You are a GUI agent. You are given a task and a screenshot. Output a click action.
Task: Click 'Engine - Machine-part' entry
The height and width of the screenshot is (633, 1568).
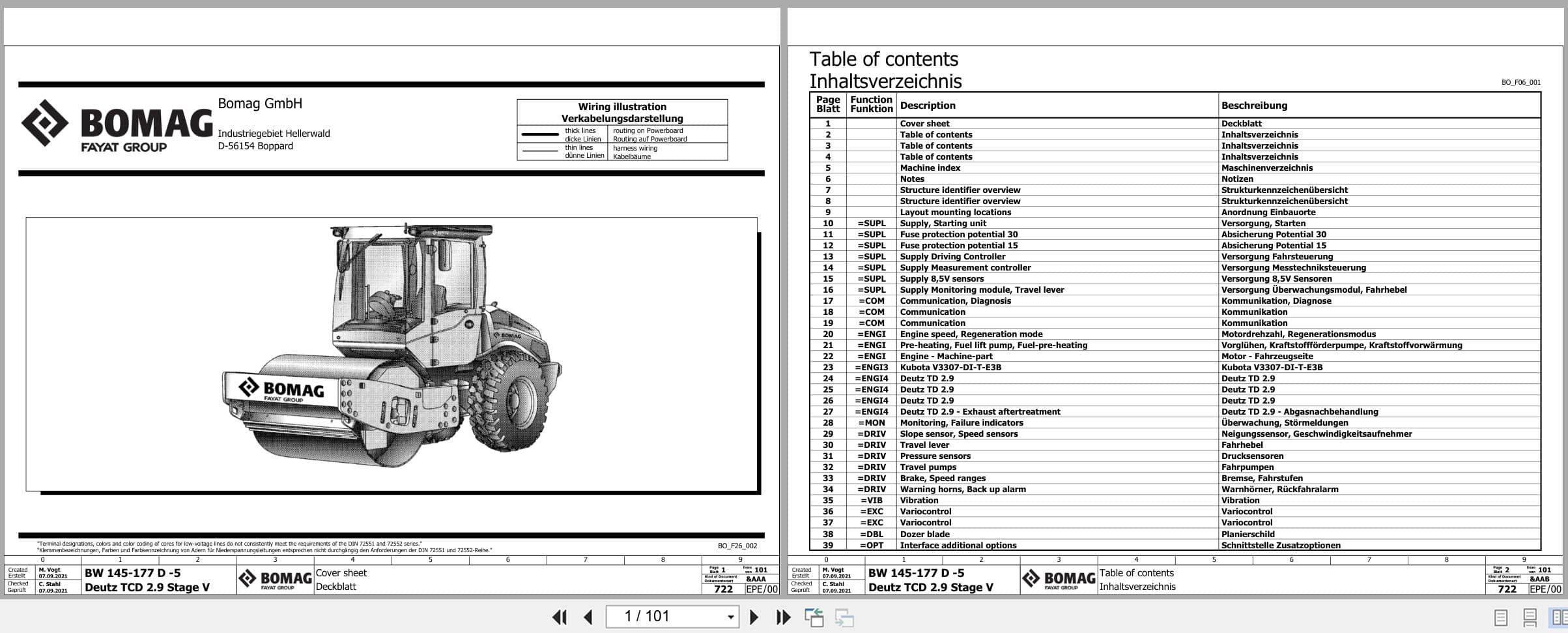coord(946,356)
